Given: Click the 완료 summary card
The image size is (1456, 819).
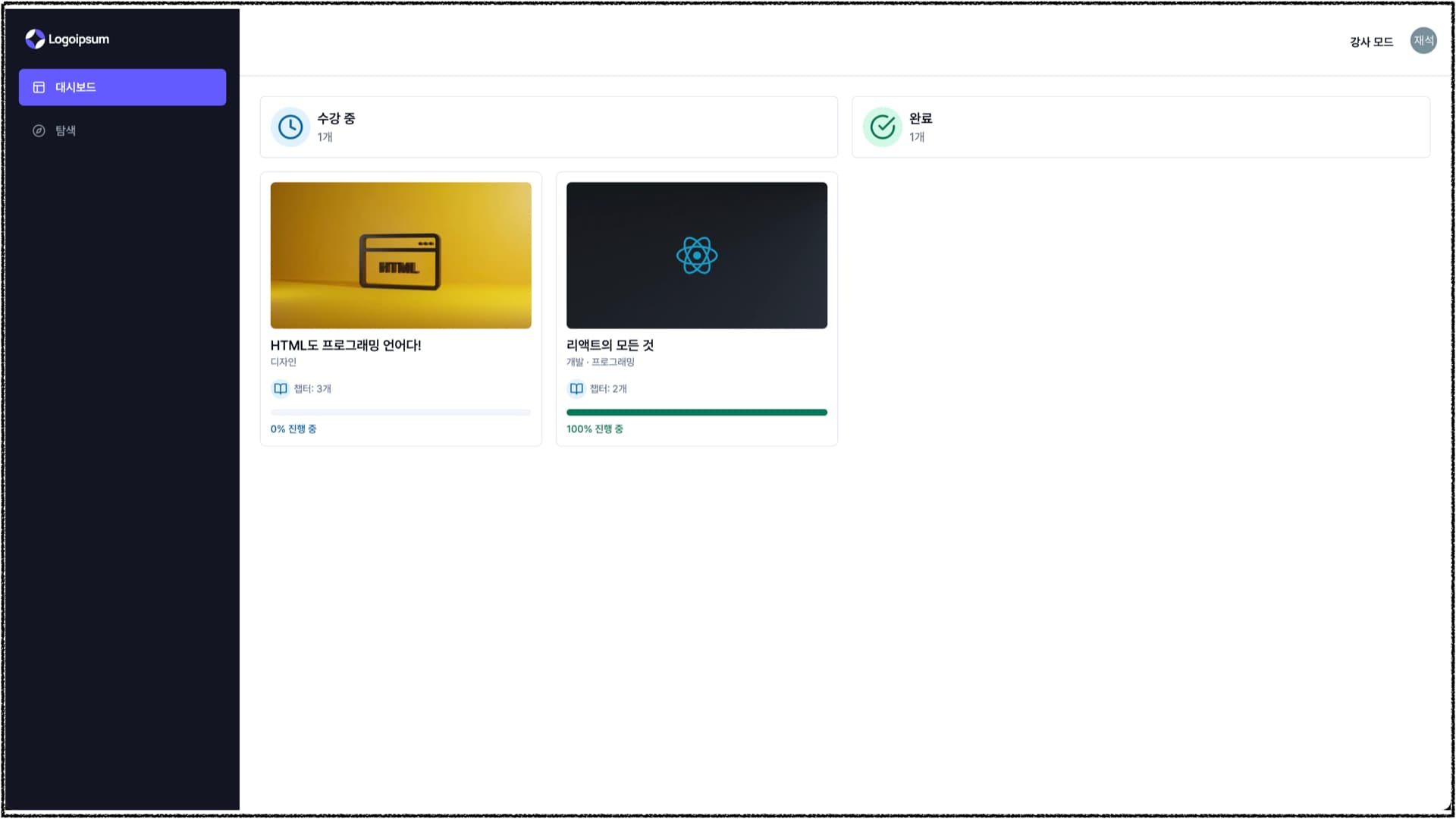Looking at the screenshot, I should tap(1140, 127).
